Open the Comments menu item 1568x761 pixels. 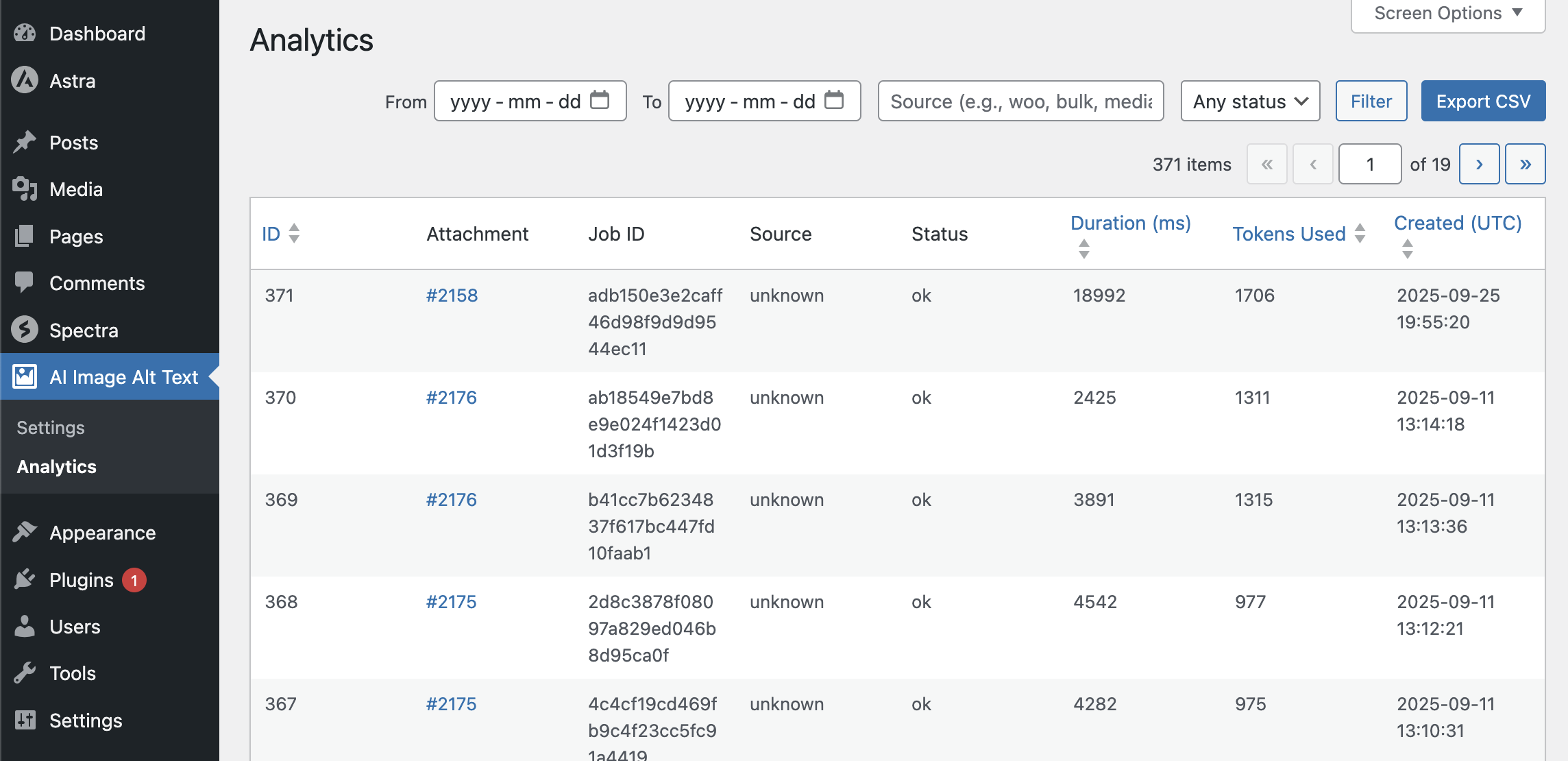97,282
